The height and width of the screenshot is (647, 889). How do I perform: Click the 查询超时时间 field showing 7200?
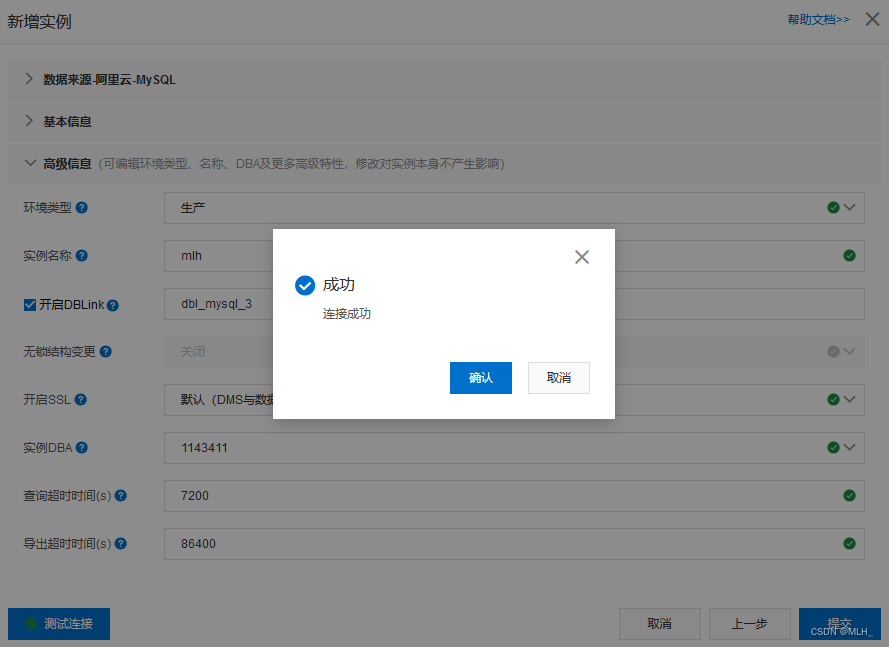point(514,496)
